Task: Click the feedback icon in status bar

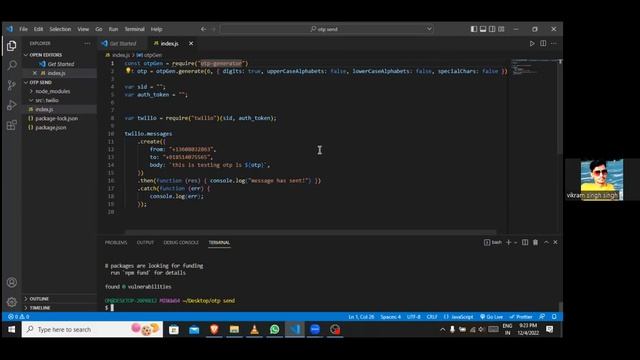Action: click(542, 317)
